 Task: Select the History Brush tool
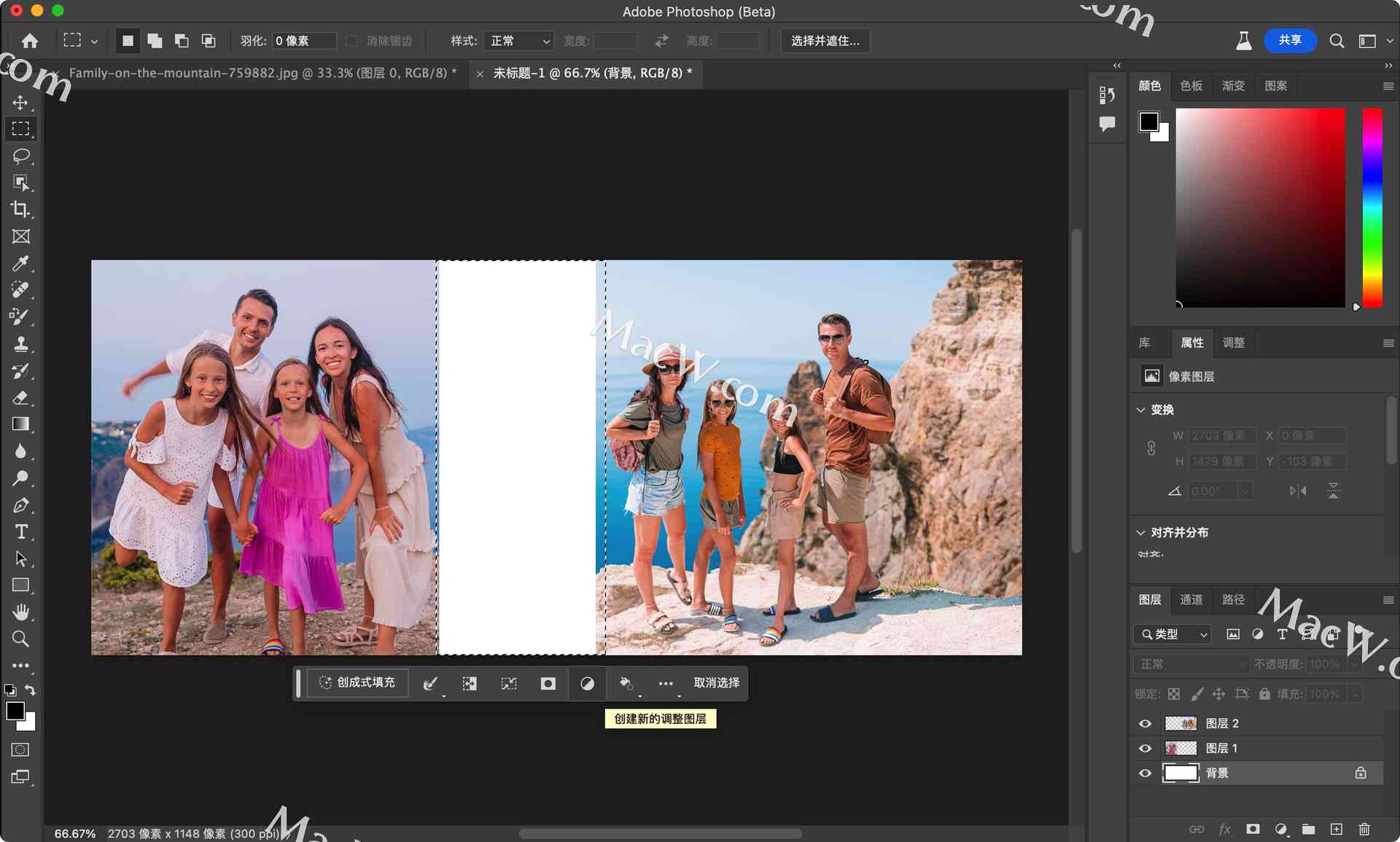[20, 371]
